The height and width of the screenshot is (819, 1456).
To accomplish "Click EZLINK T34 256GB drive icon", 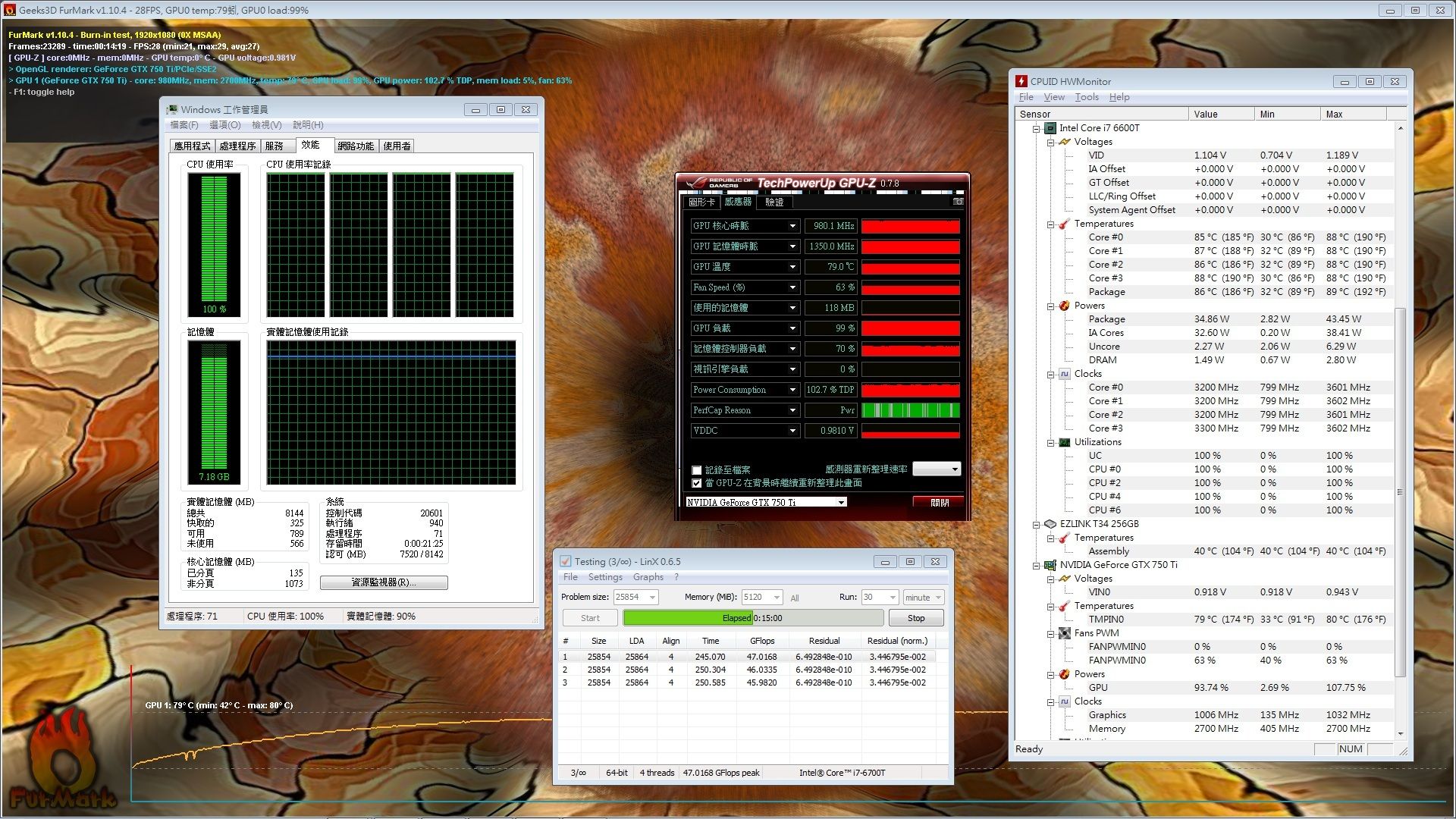I will [x=1050, y=524].
